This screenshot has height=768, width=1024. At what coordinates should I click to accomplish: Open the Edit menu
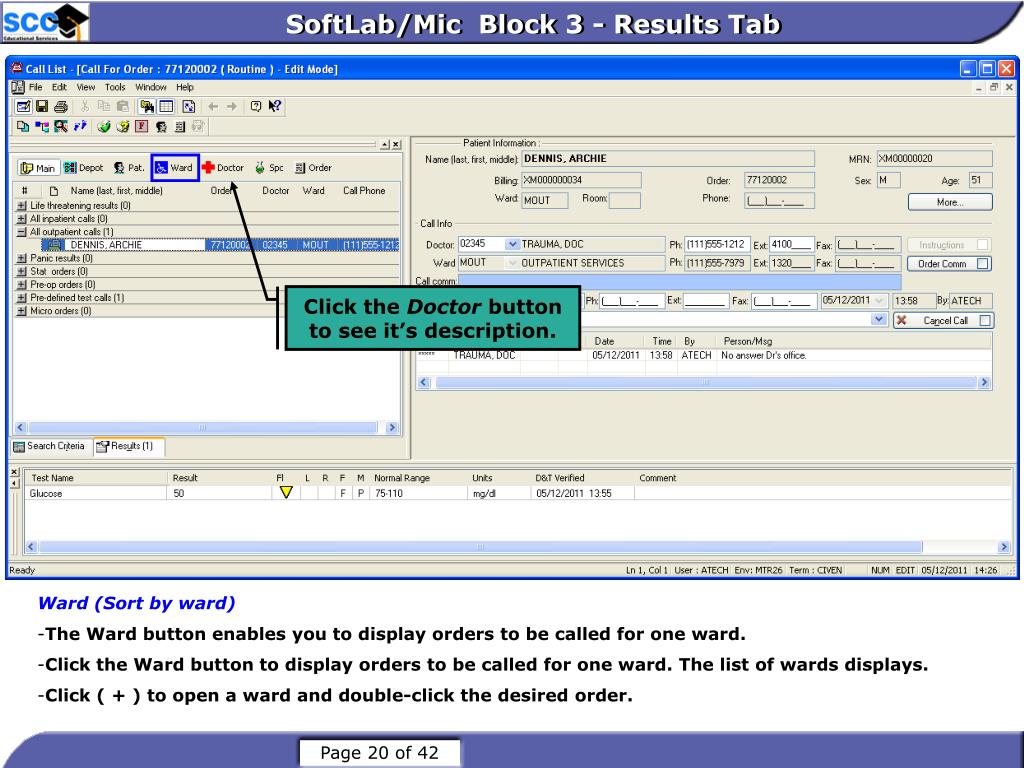click(59, 87)
